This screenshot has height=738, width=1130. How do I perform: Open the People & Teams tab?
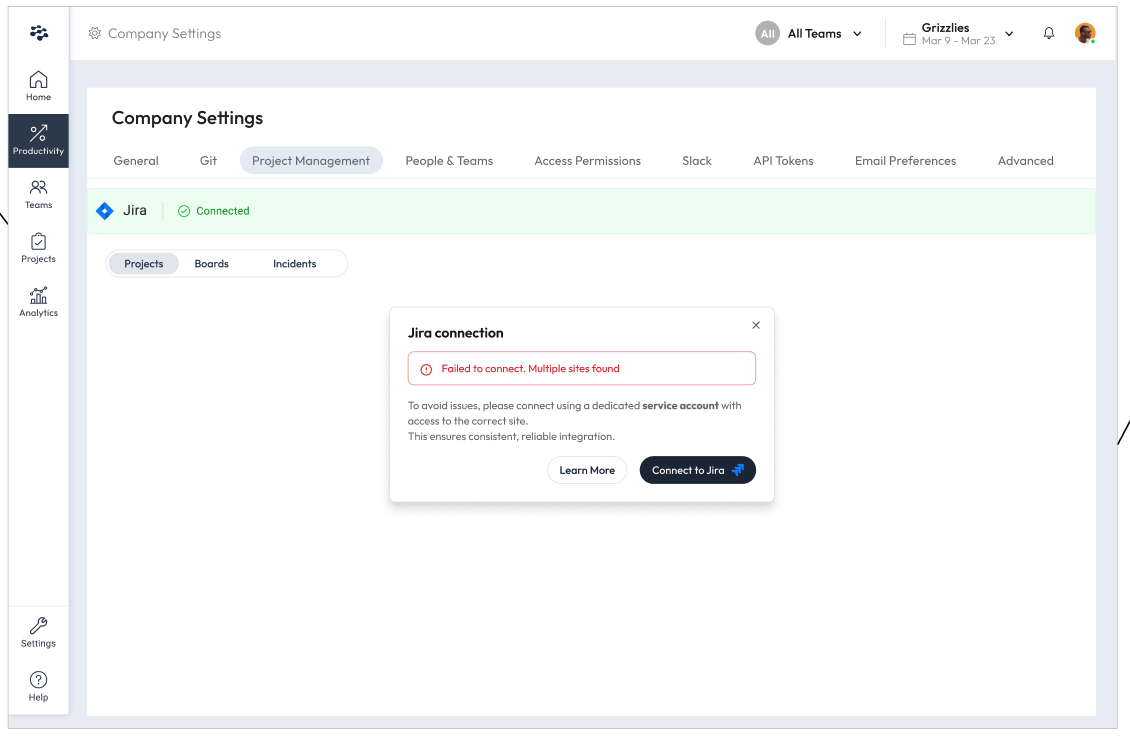coord(449,160)
